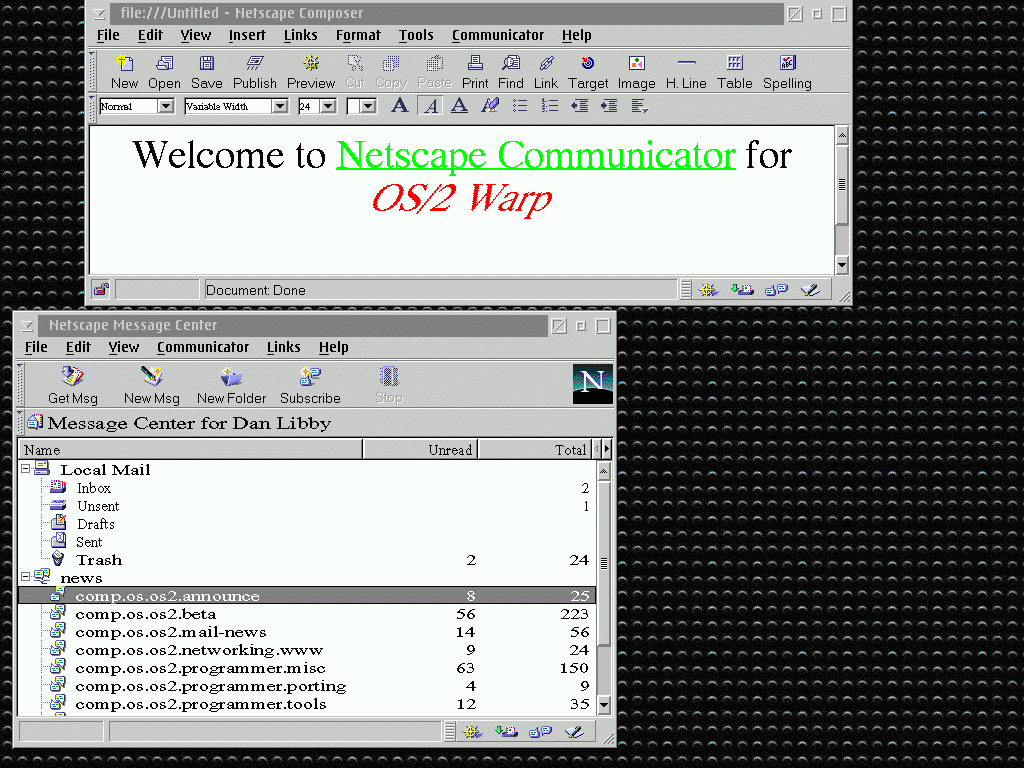Open a file with Composer's Open icon
This screenshot has width=1024, height=768.
pyautogui.click(x=164, y=72)
